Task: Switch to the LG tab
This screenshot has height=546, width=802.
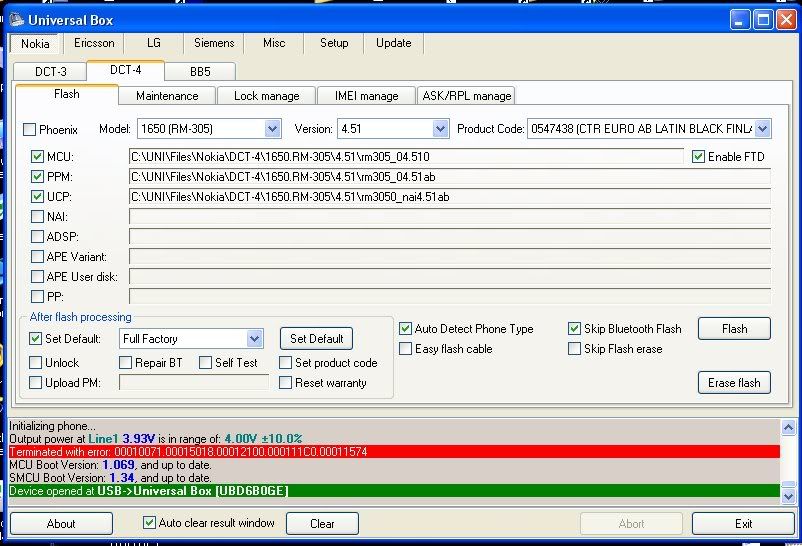Action: [153, 43]
